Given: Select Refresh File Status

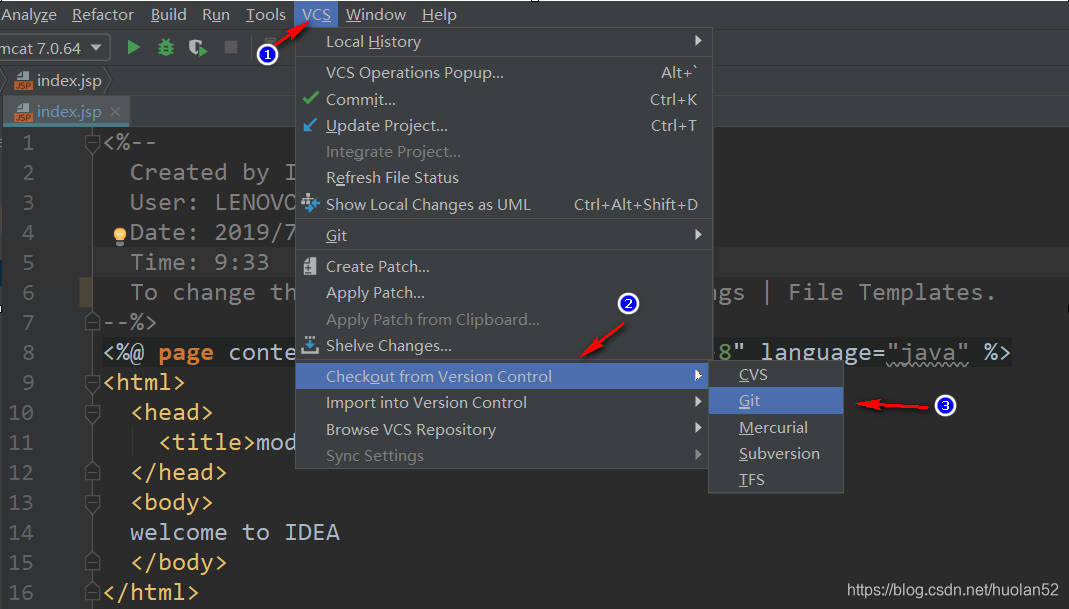Looking at the screenshot, I should 504,178.
